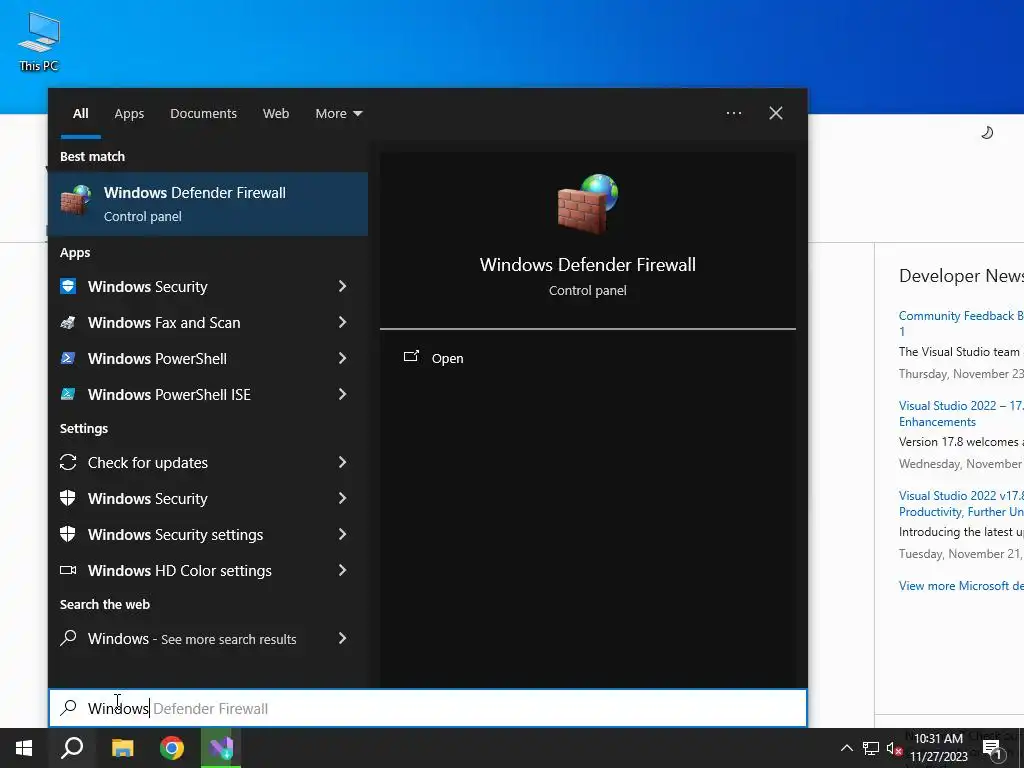Click the Visual Studio Installer taskbar icon
Image resolution: width=1024 pixels, height=768 pixels.
coord(221,748)
